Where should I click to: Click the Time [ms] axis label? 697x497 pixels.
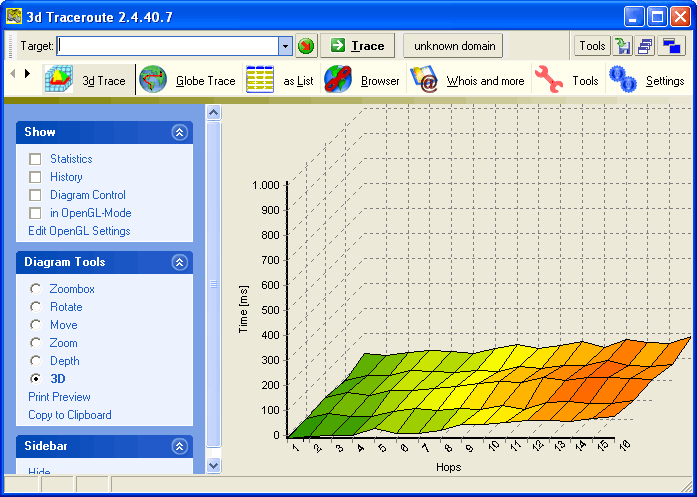pos(243,309)
